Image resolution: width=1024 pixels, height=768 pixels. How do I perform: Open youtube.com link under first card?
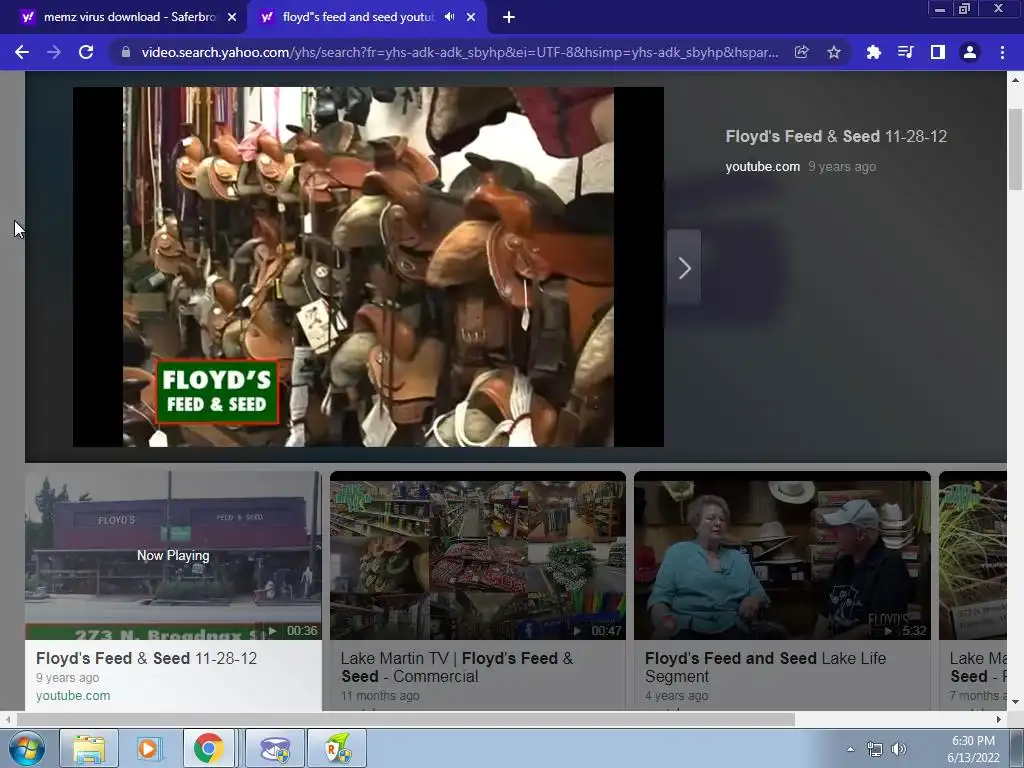(x=73, y=696)
